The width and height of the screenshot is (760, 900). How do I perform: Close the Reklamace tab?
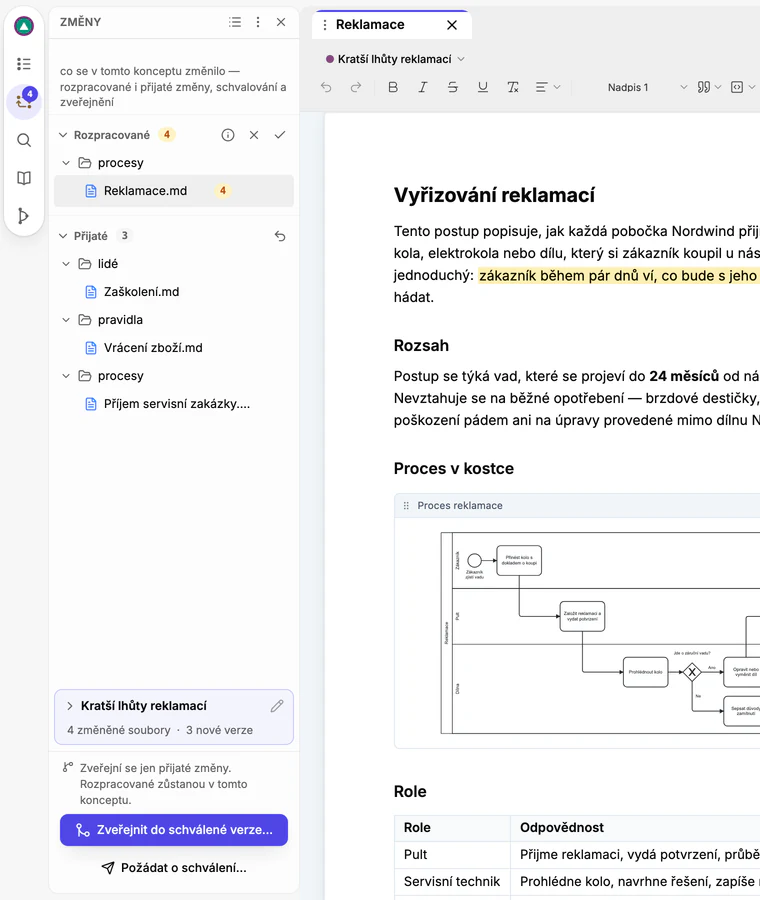(x=452, y=25)
